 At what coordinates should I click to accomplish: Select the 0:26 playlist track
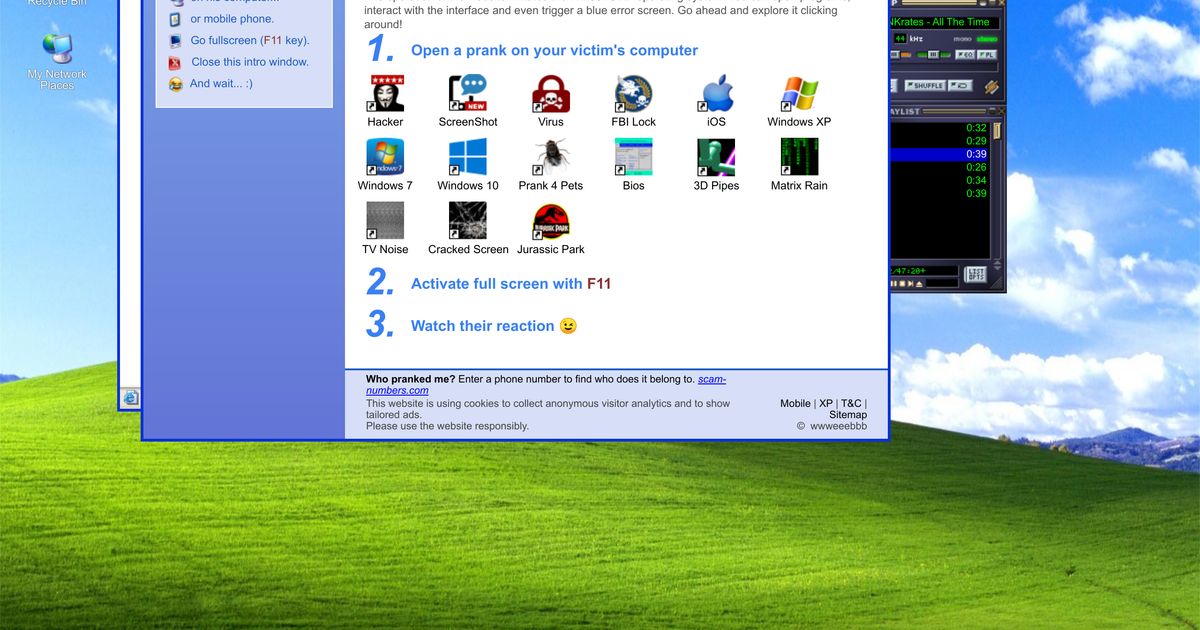[x=939, y=167]
